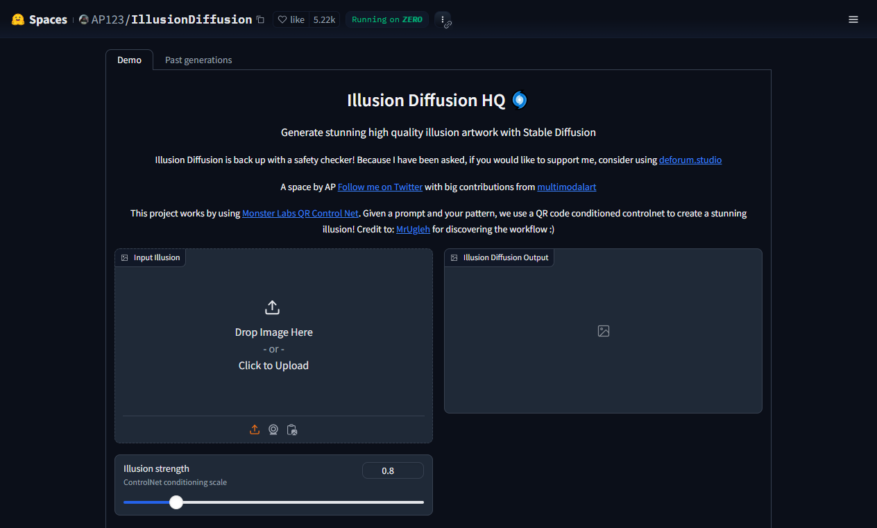Open the hamburger menu in header

(x=853, y=20)
